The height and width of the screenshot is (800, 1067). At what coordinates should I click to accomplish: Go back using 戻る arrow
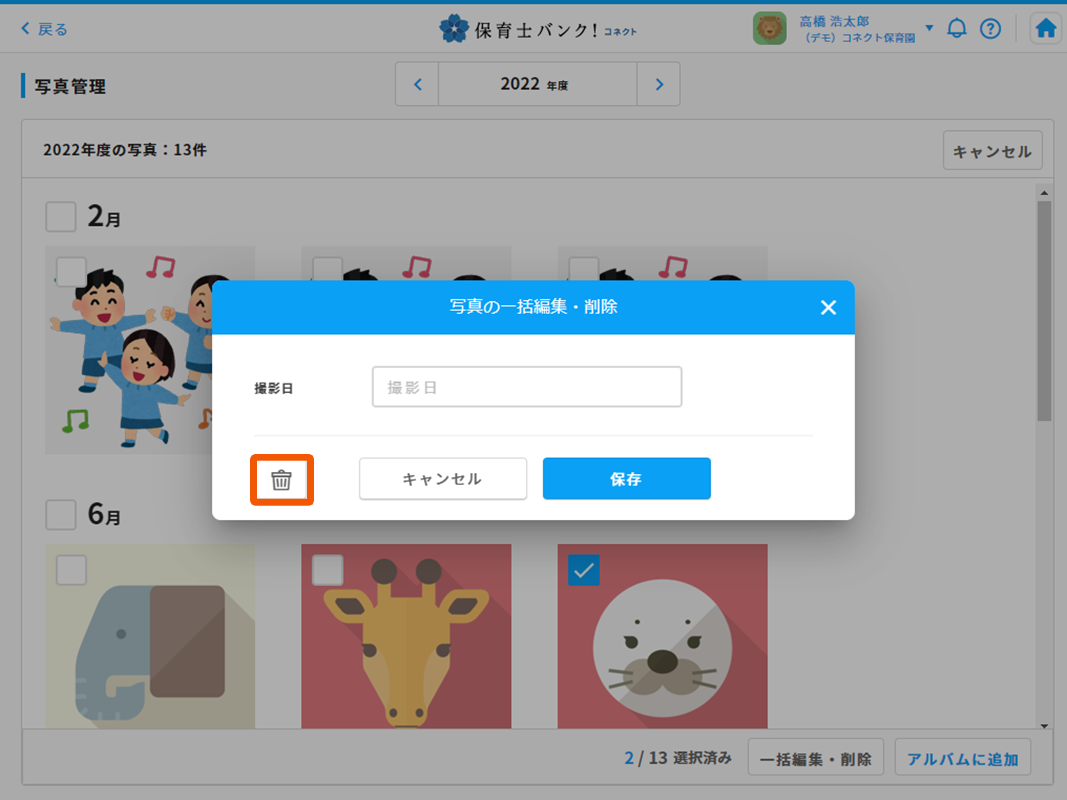(44, 29)
